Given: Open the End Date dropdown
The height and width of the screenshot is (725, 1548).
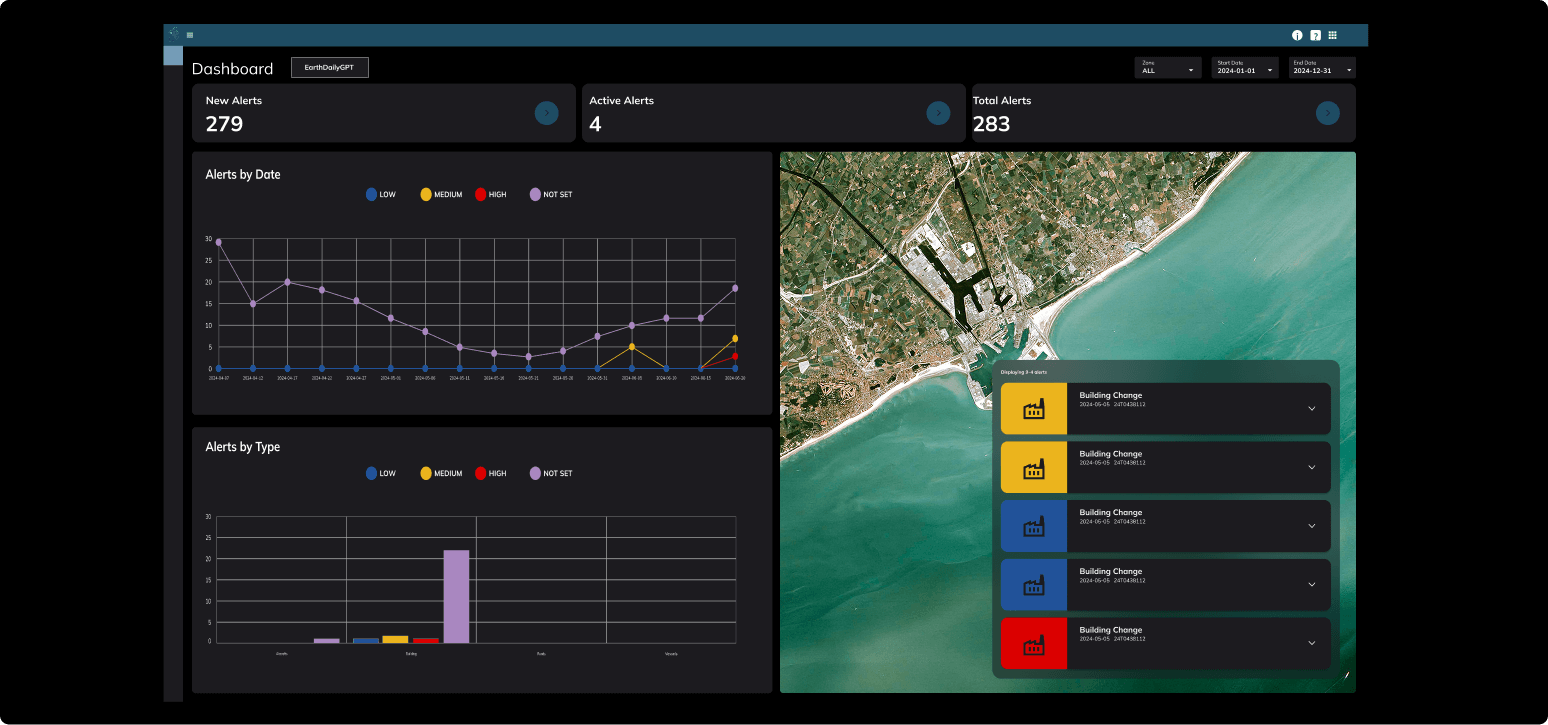Looking at the screenshot, I should point(1321,68).
